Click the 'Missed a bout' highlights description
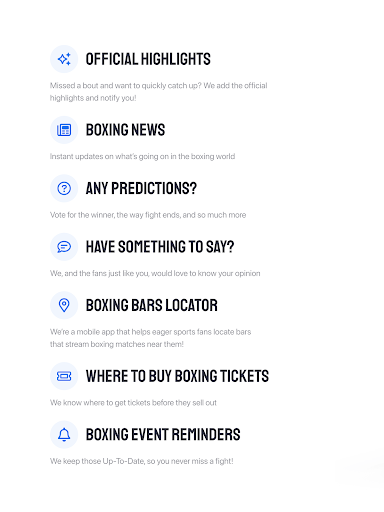 click(159, 92)
